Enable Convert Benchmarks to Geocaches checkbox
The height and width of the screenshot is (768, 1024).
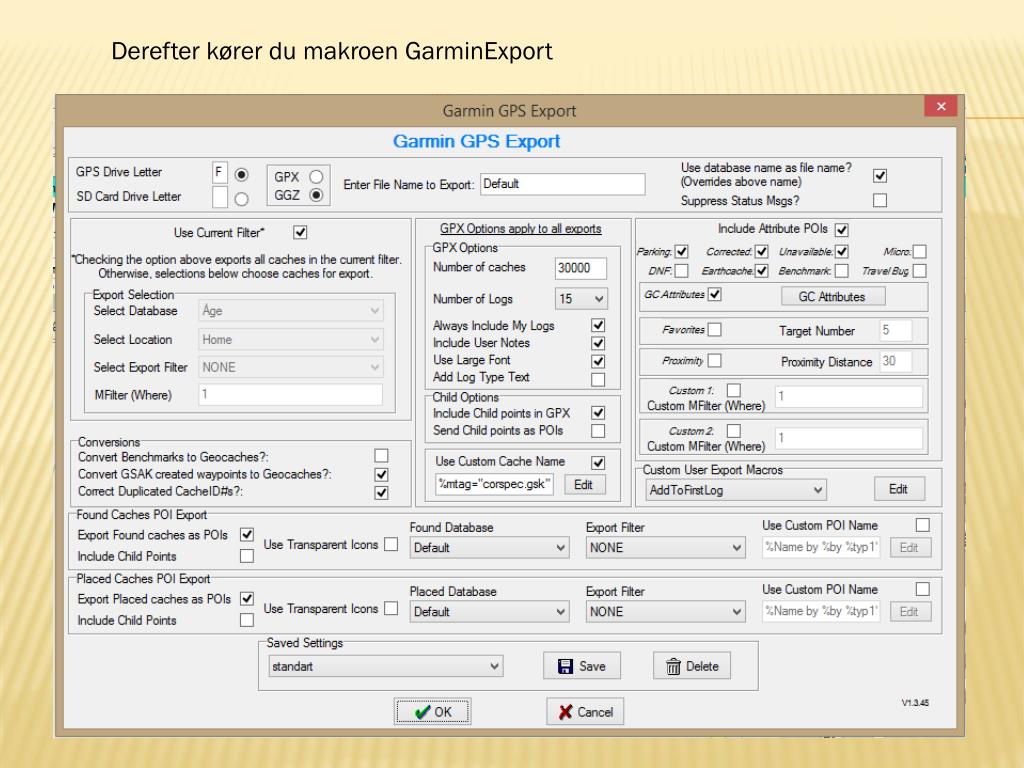381,455
